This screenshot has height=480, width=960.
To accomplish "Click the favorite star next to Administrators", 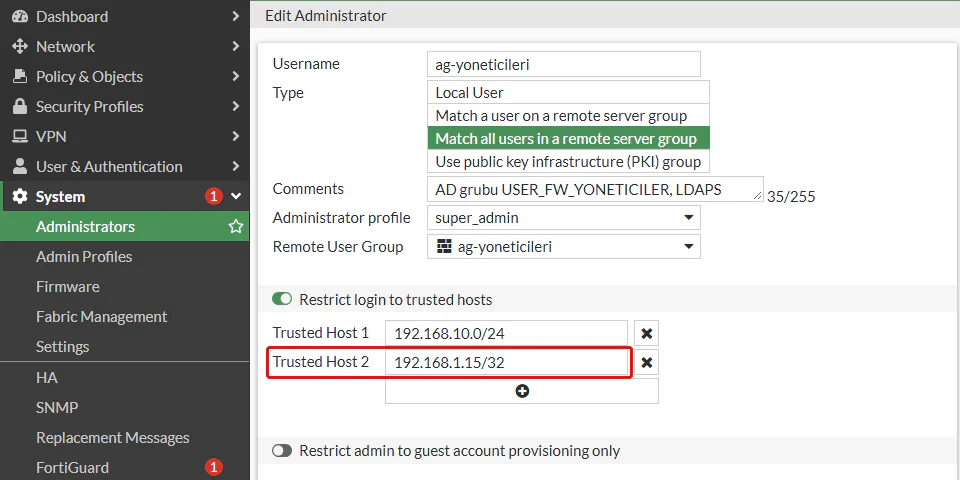I will [236, 227].
